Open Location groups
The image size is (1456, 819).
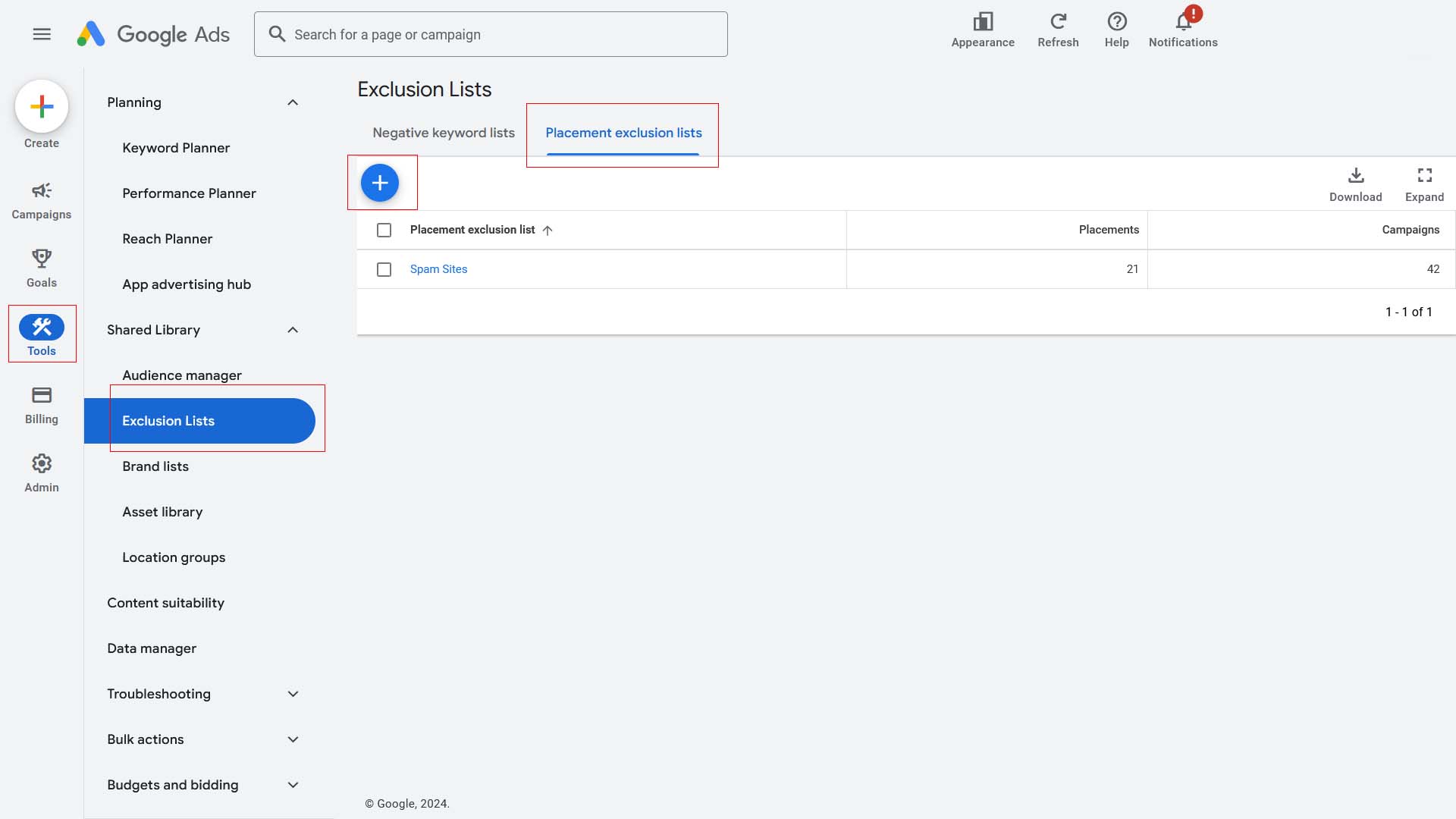tap(174, 557)
